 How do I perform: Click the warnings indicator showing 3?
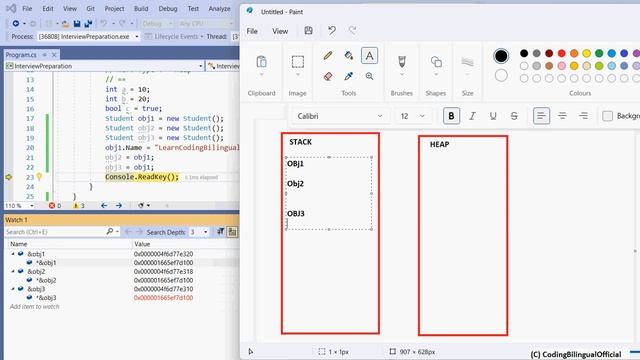coord(79,206)
